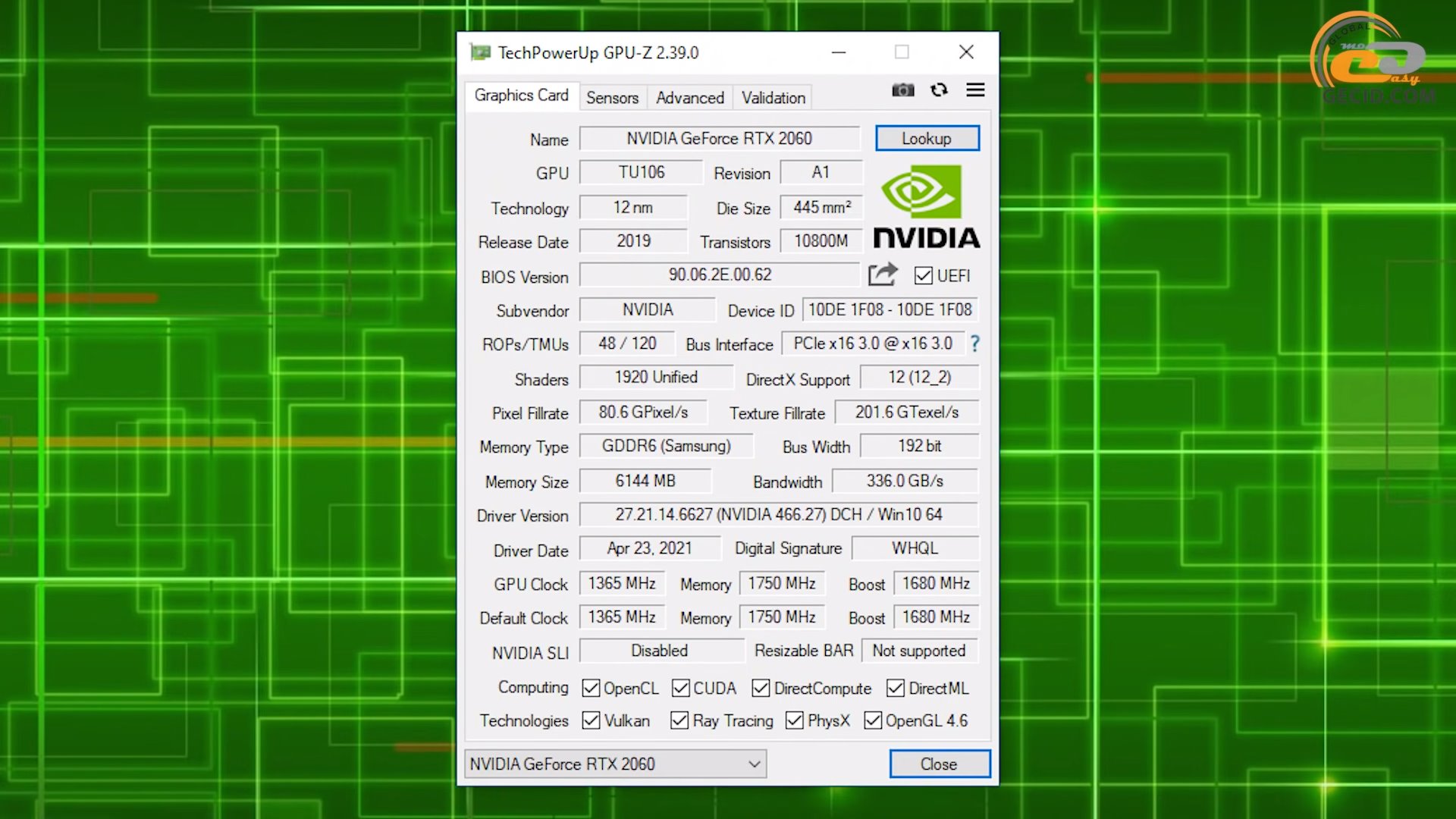Select the Graphics Card tab
The height and width of the screenshot is (819, 1456).
[x=521, y=96]
